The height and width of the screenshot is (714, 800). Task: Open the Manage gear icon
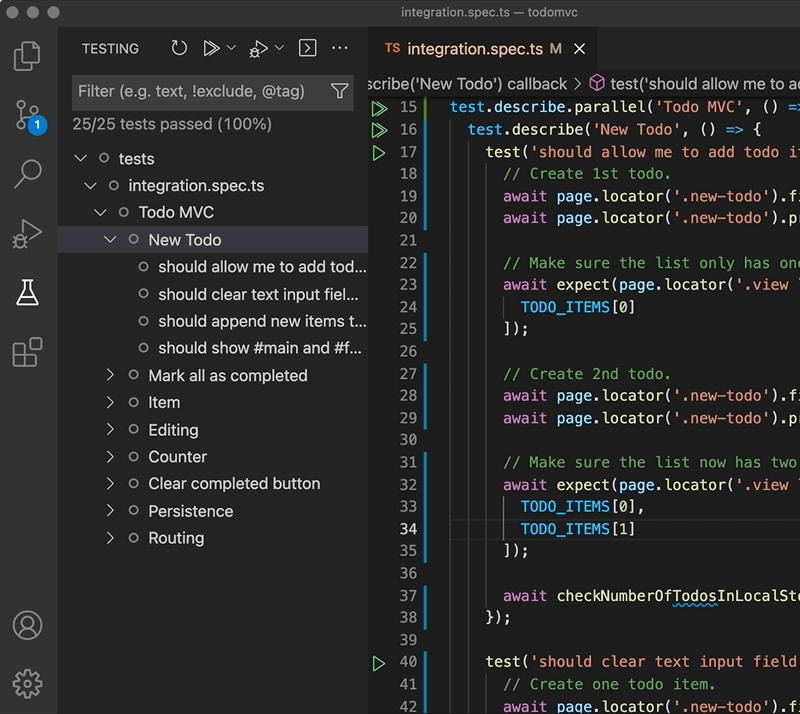tap(28, 684)
